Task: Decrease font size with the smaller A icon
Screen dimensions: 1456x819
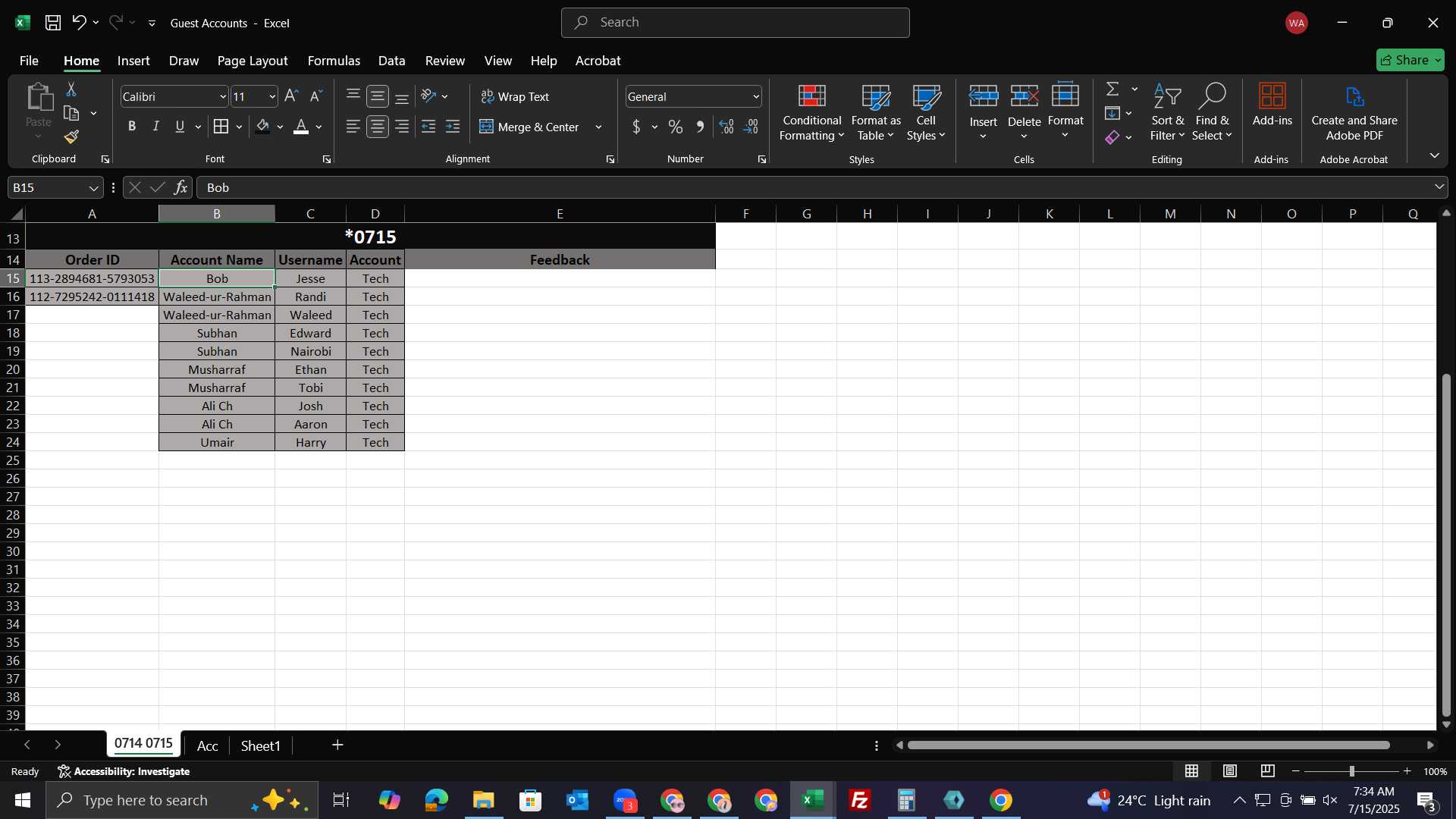Action: pos(317,96)
